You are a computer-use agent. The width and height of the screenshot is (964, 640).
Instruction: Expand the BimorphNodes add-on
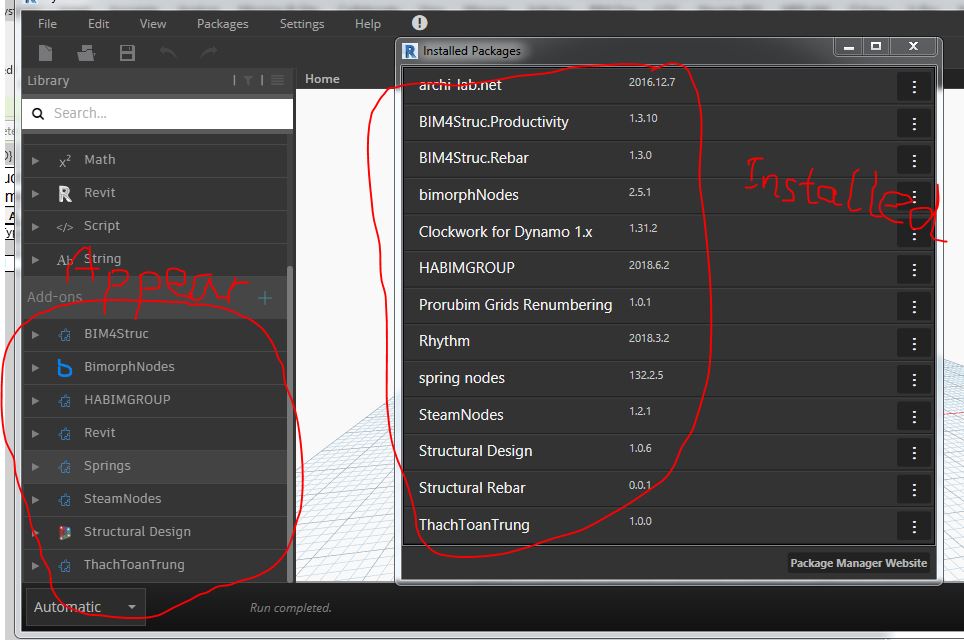pyautogui.click(x=36, y=368)
